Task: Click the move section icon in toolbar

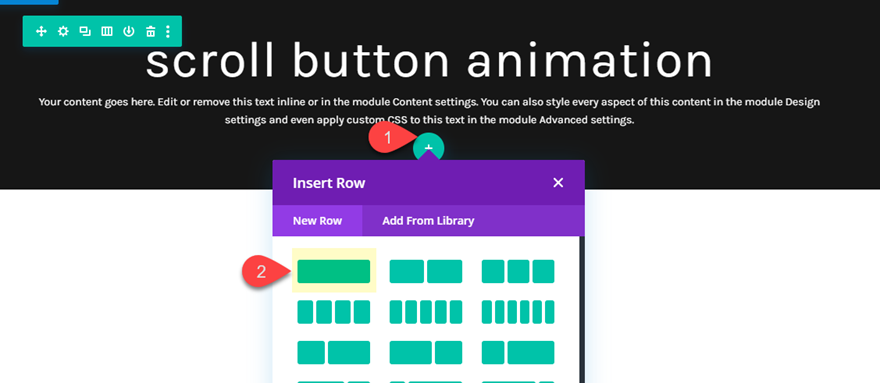Action: [x=41, y=31]
